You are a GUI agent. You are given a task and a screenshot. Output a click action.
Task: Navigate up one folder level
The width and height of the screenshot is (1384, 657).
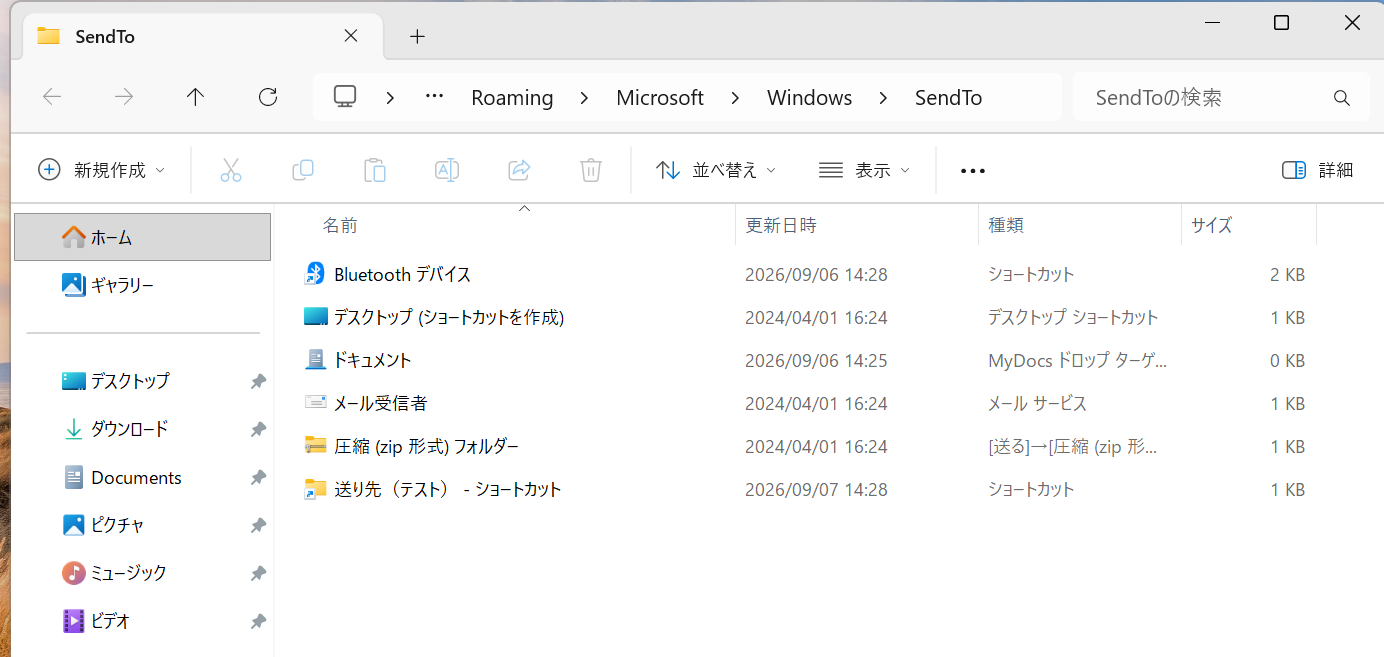(x=196, y=97)
